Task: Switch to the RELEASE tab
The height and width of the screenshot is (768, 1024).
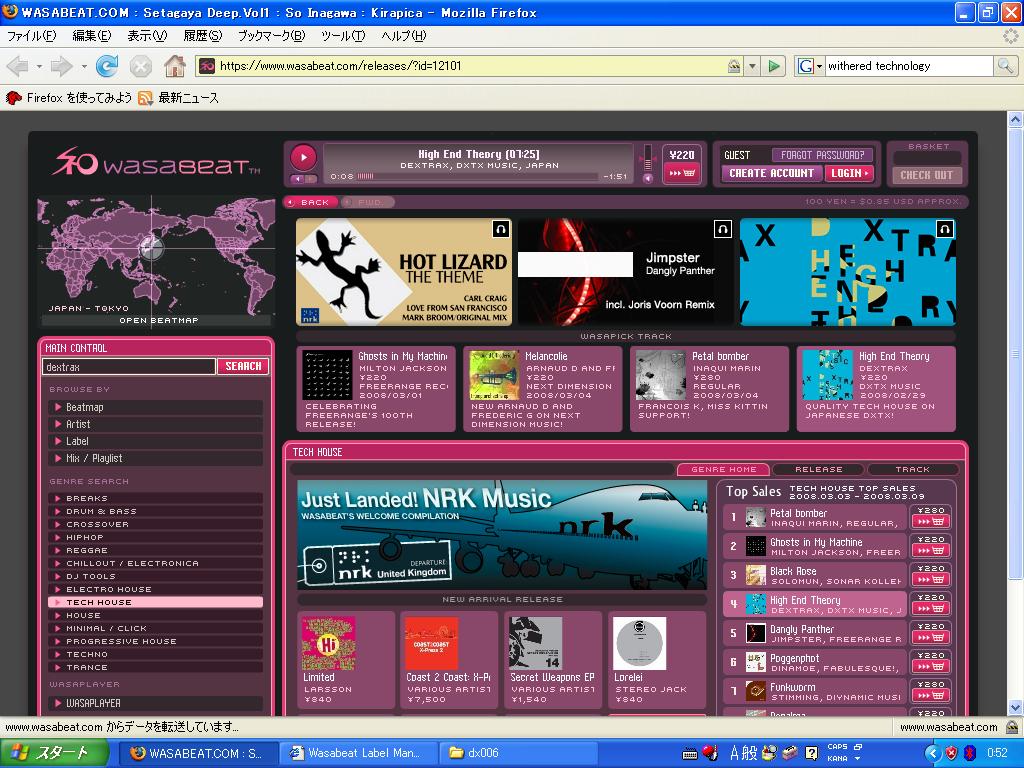Action: 818,470
